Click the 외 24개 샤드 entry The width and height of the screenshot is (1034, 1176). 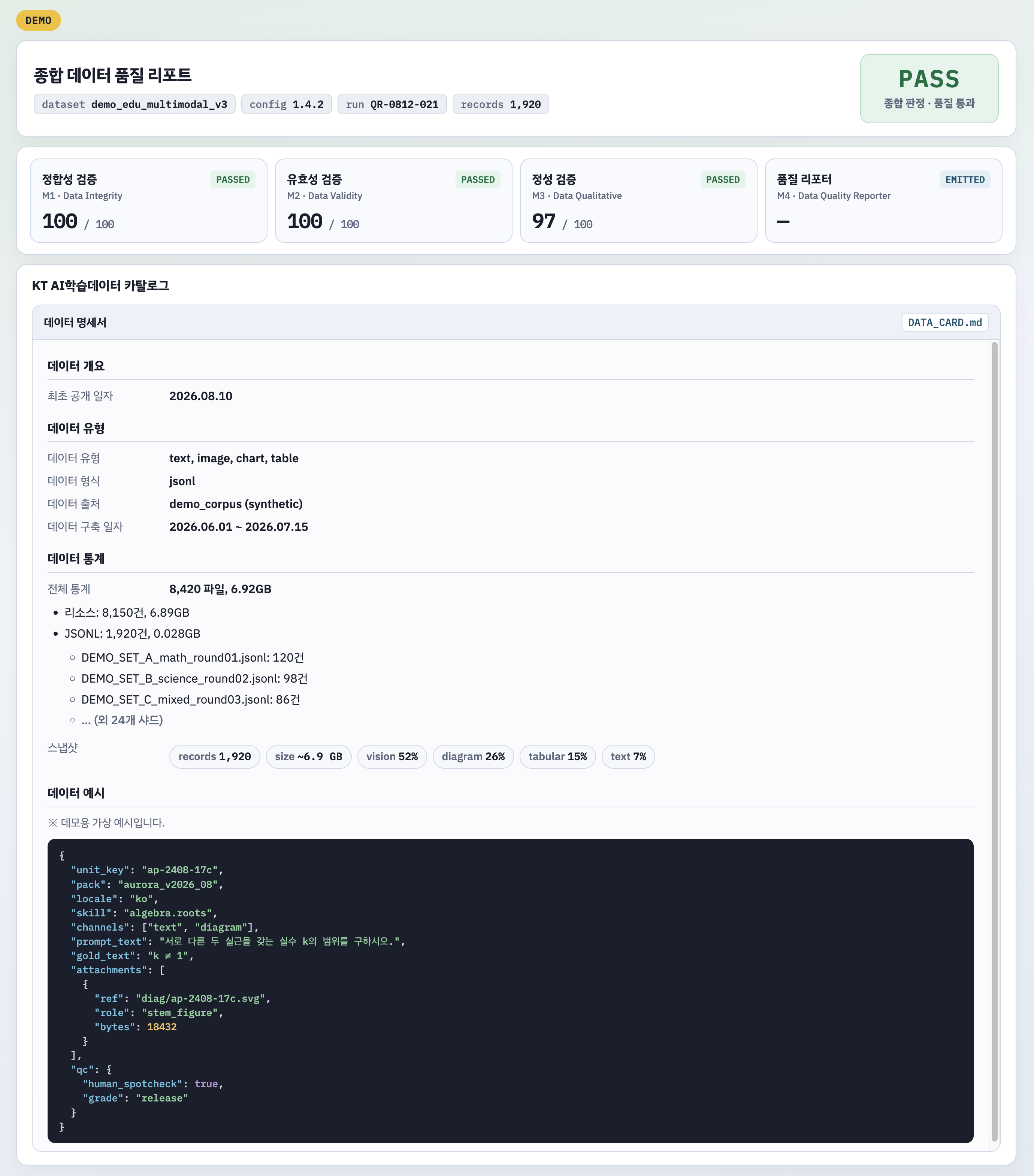(122, 720)
